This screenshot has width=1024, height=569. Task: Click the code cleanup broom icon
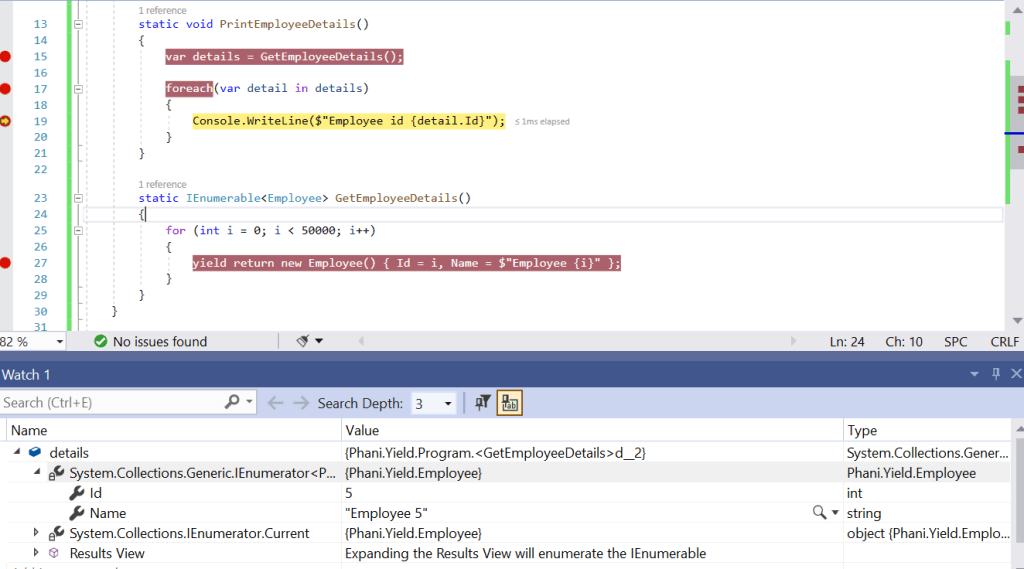304,341
